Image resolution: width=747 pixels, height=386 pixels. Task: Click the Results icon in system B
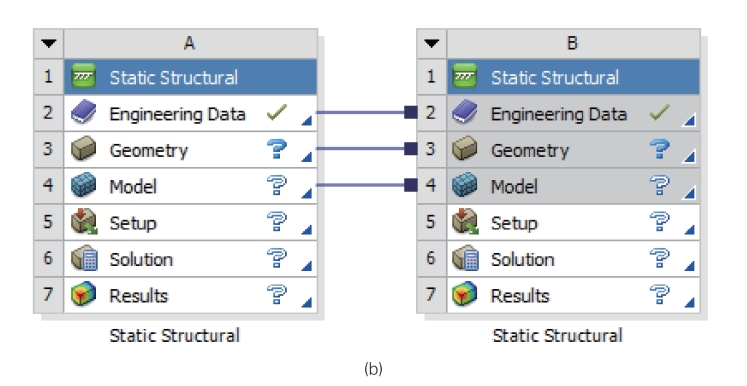(465, 294)
